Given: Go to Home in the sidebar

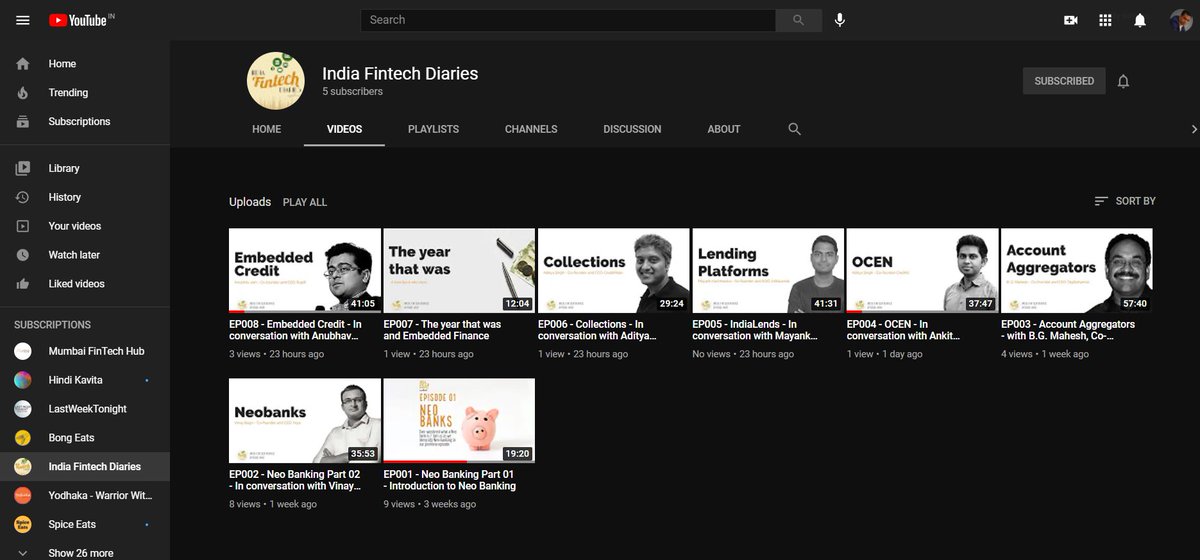Looking at the screenshot, I should point(85,64).
